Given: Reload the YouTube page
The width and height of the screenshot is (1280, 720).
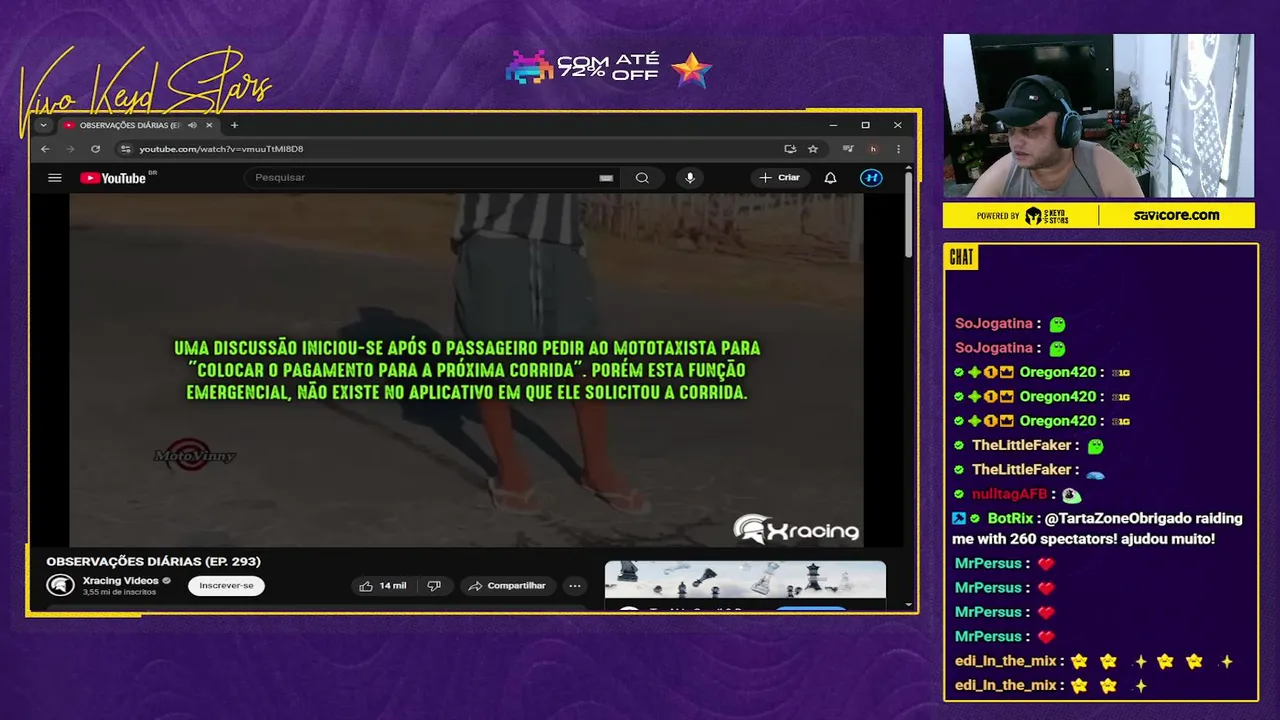Looking at the screenshot, I should click(x=95, y=149).
